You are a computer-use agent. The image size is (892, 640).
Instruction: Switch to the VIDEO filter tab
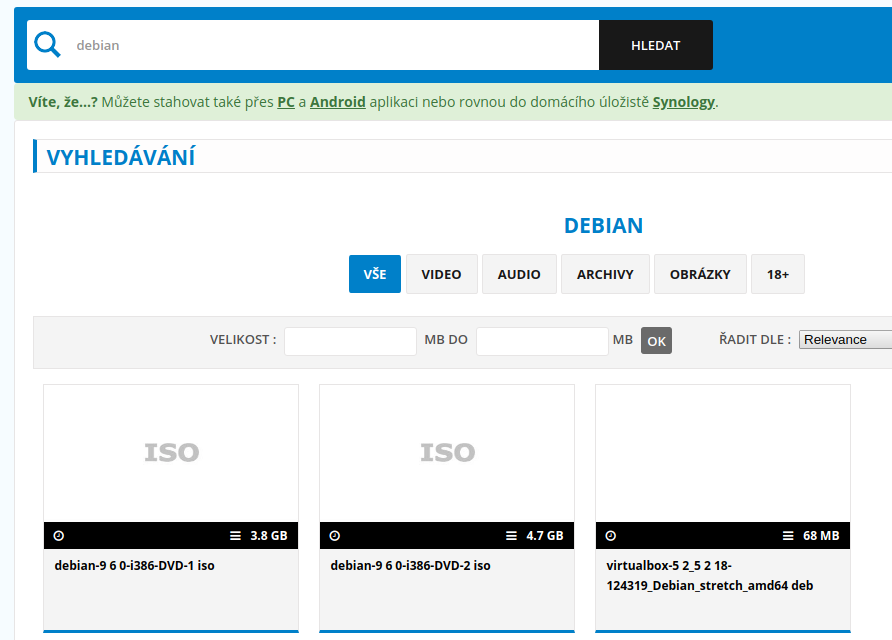(441, 274)
